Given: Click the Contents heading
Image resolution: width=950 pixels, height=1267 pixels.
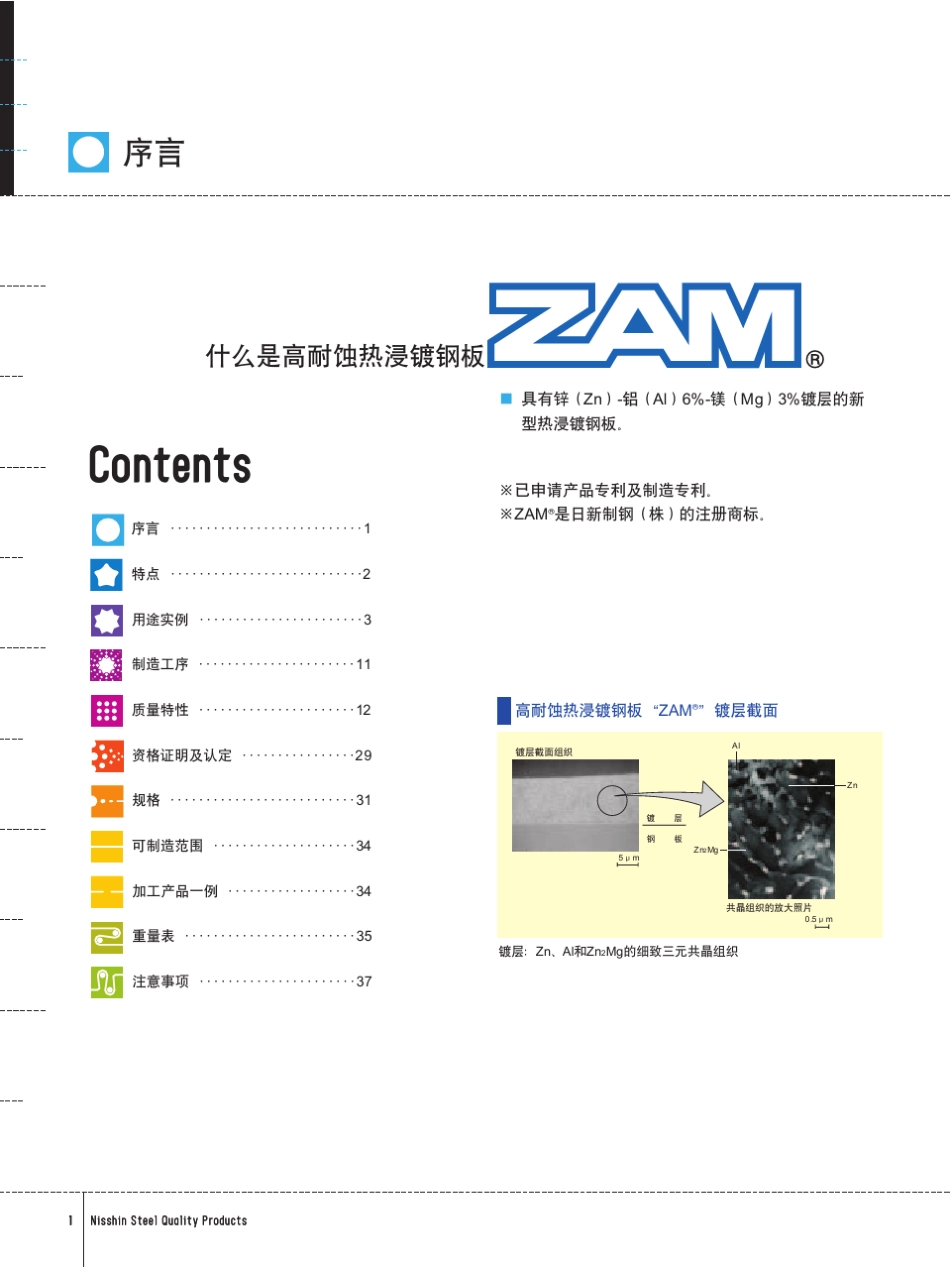Looking at the screenshot, I should tap(170, 465).
